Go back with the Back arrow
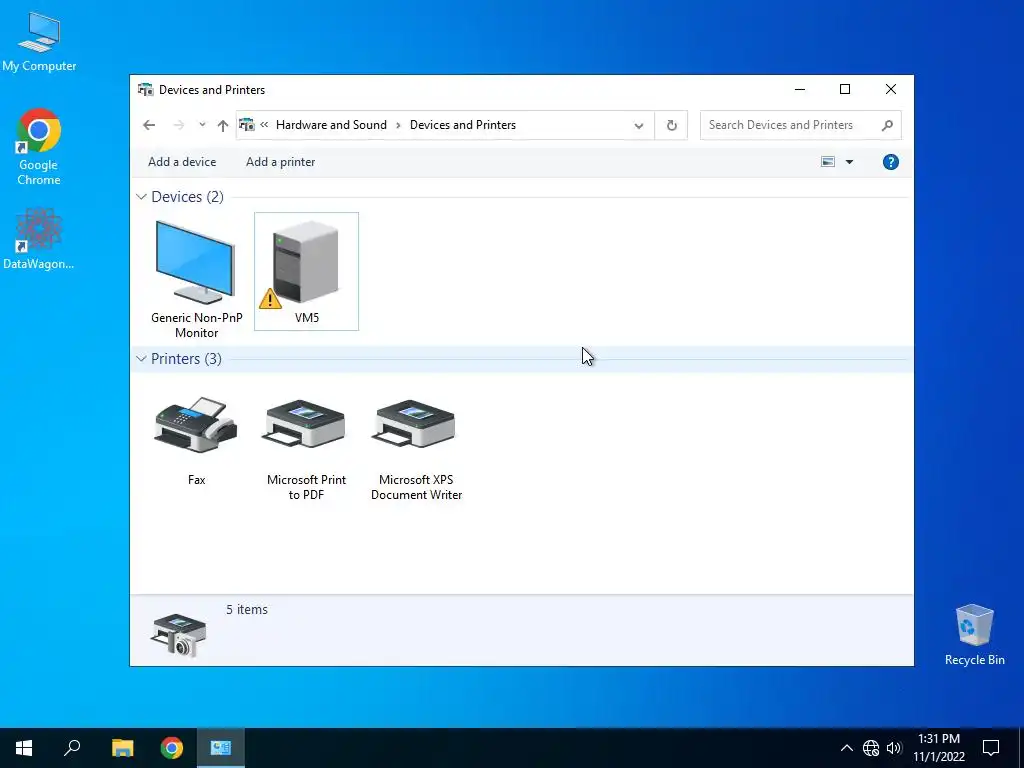This screenshot has height=768, width=1024. (149, 125)
